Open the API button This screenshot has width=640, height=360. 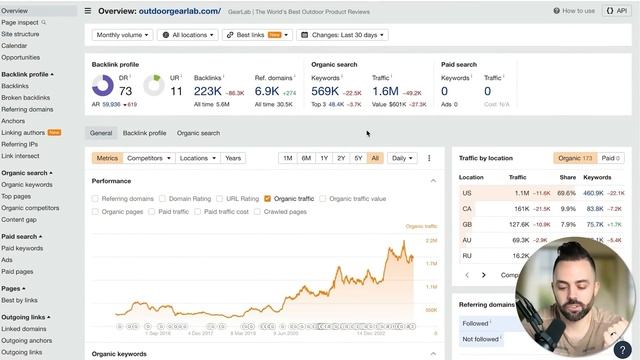617,11
